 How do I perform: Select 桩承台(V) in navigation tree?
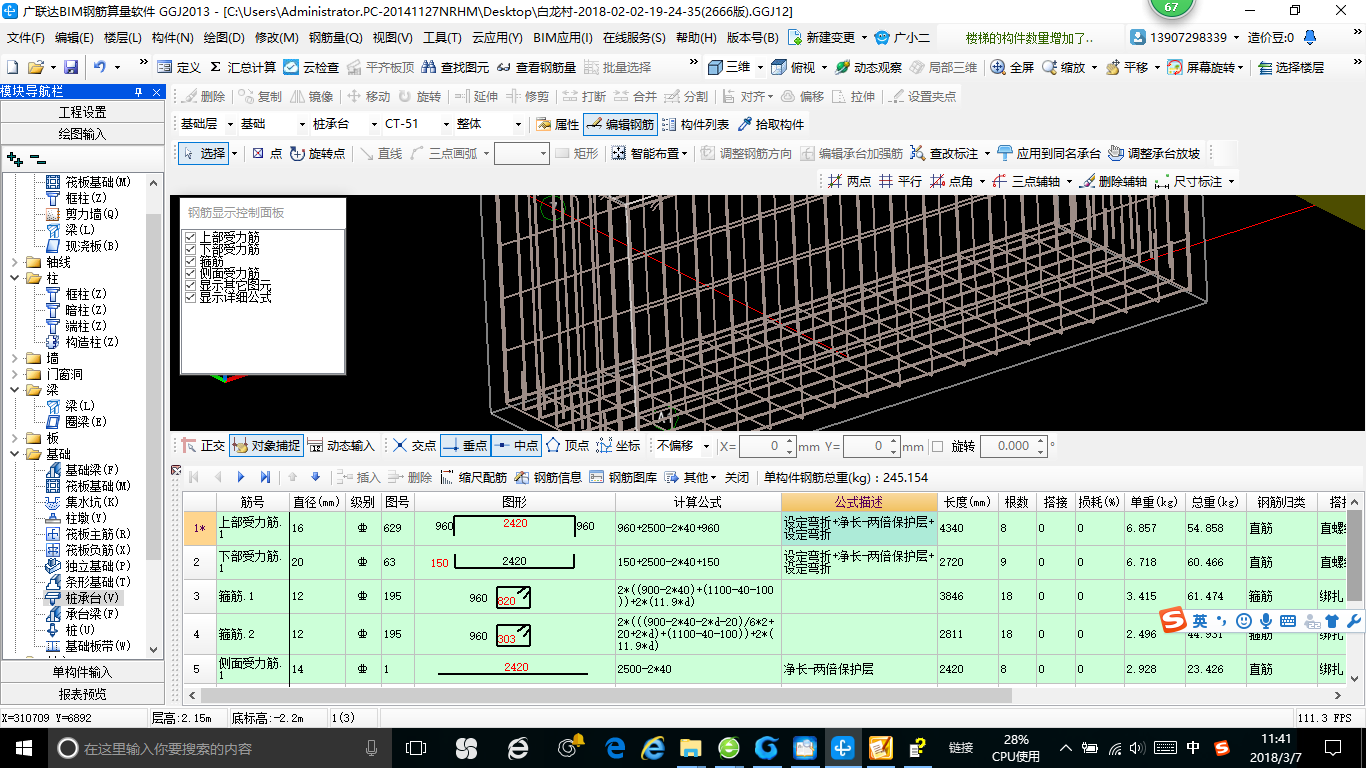(x=92, y=598)
